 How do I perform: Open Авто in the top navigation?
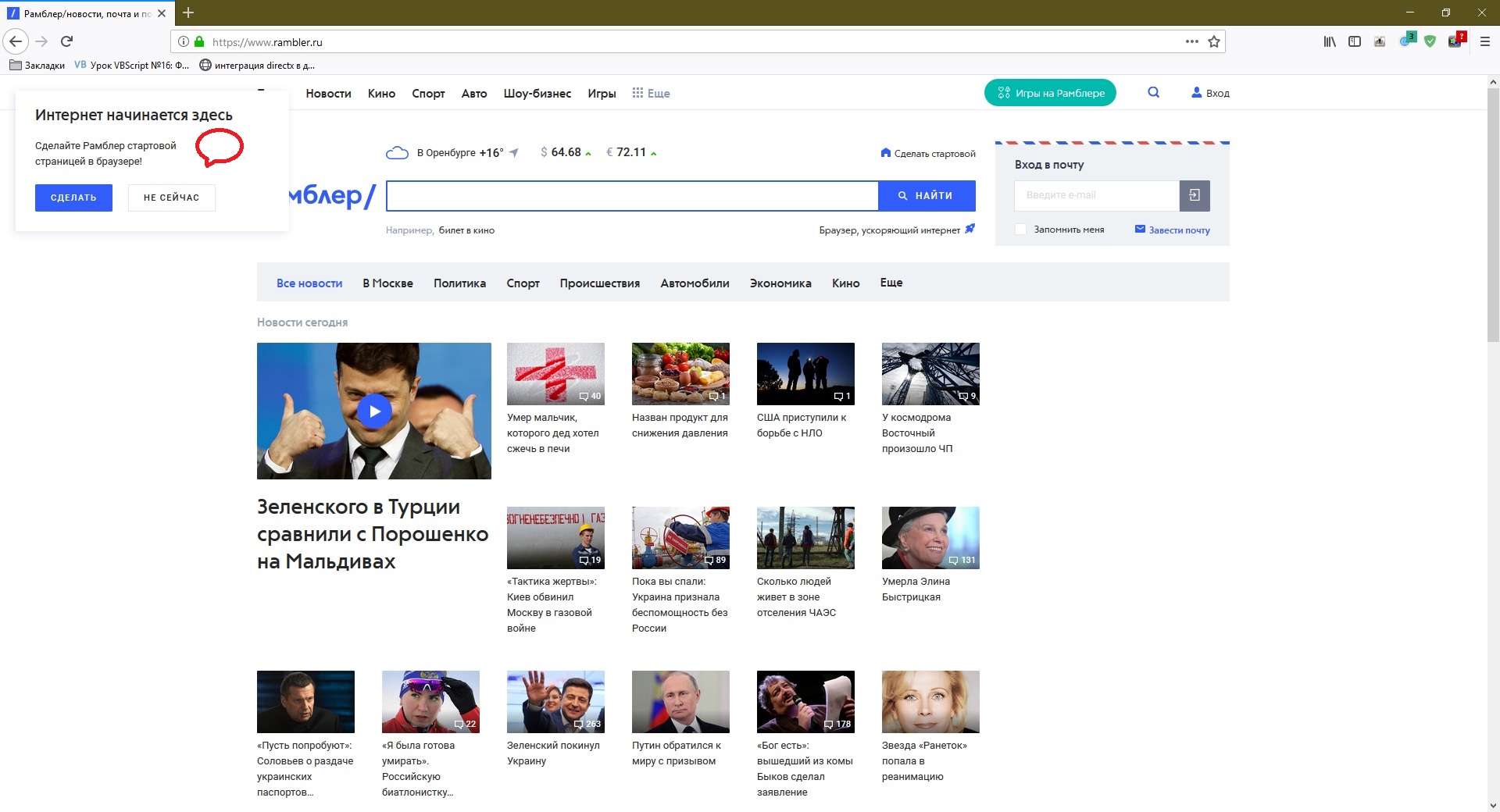pyautogui.click(x=474, y=93)
